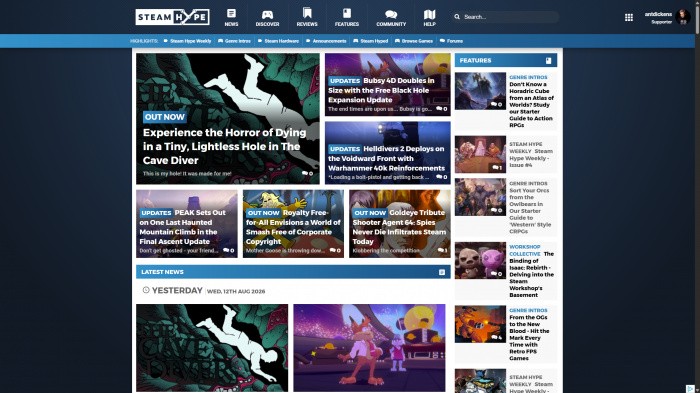Open the apps grid menu icon
The image size is (700, 393).
(x=629, y=17)
